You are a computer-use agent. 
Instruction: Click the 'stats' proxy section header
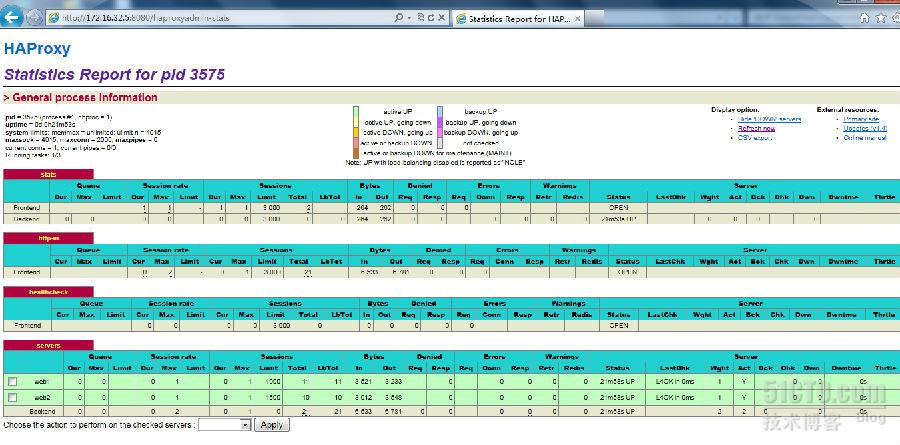click(48, 174)
